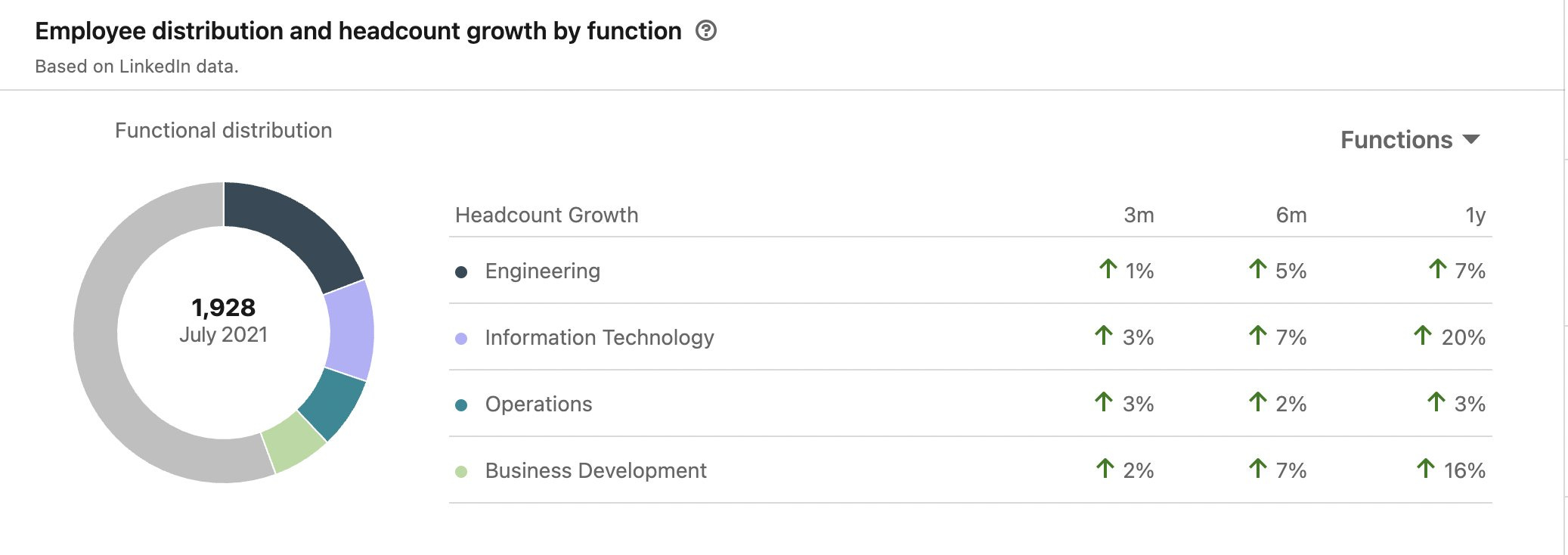The image size is (1568, 555).
Task: Click the Business Development legend dot
Action: [461, 472]
